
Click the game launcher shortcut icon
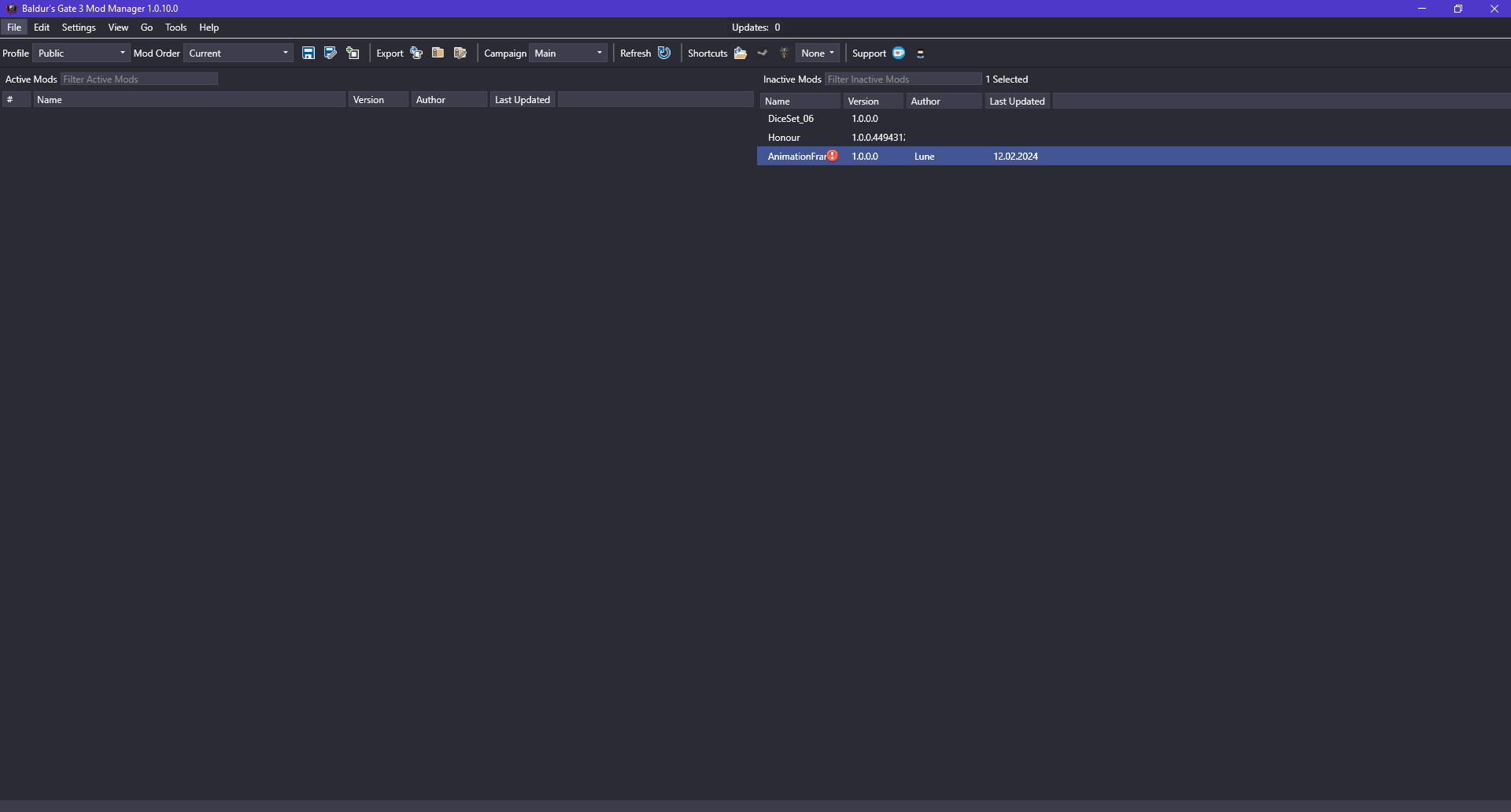click(784, 53)
